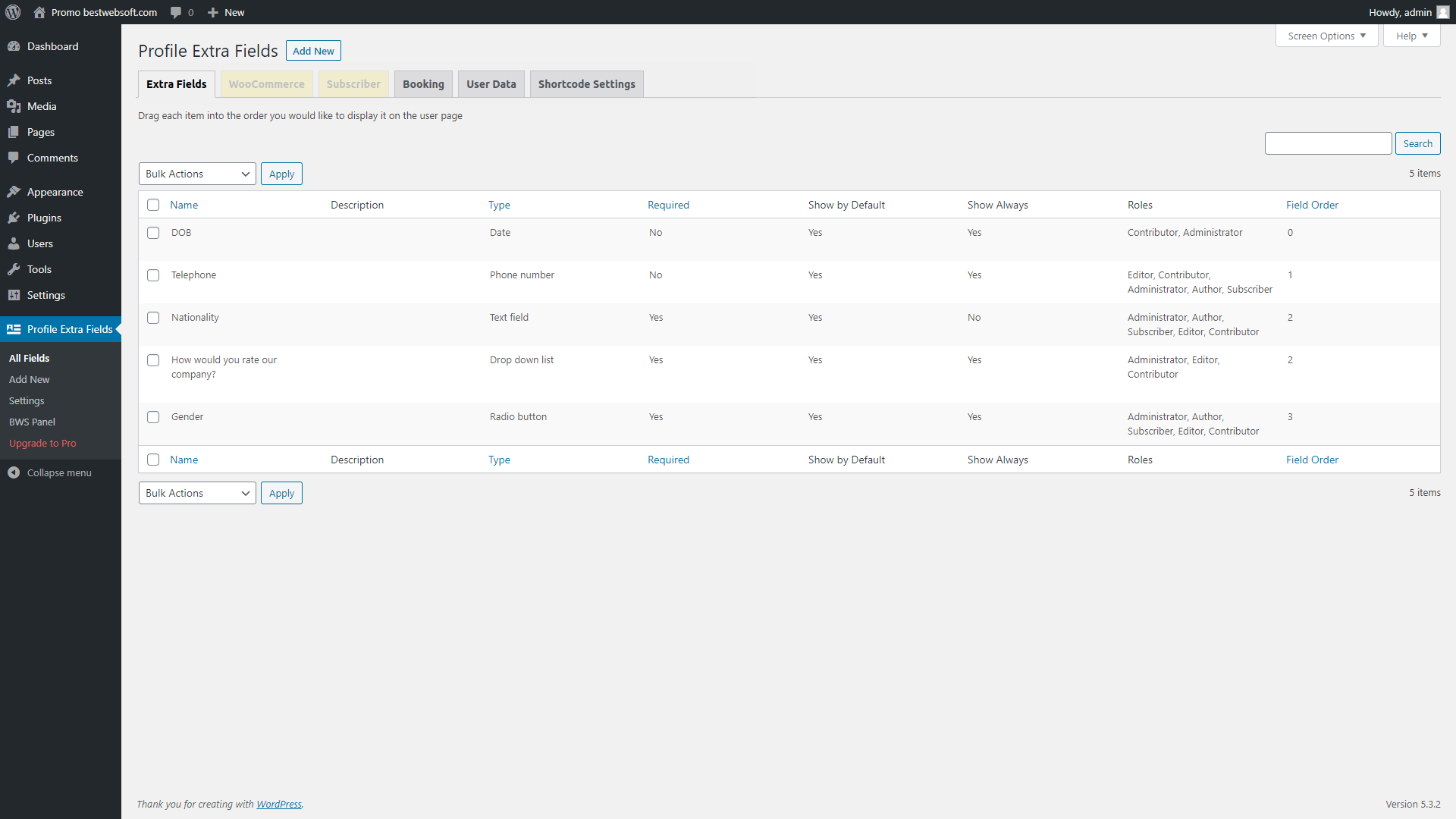
Task: Open the Appearance section
Action: pos(54,192)
